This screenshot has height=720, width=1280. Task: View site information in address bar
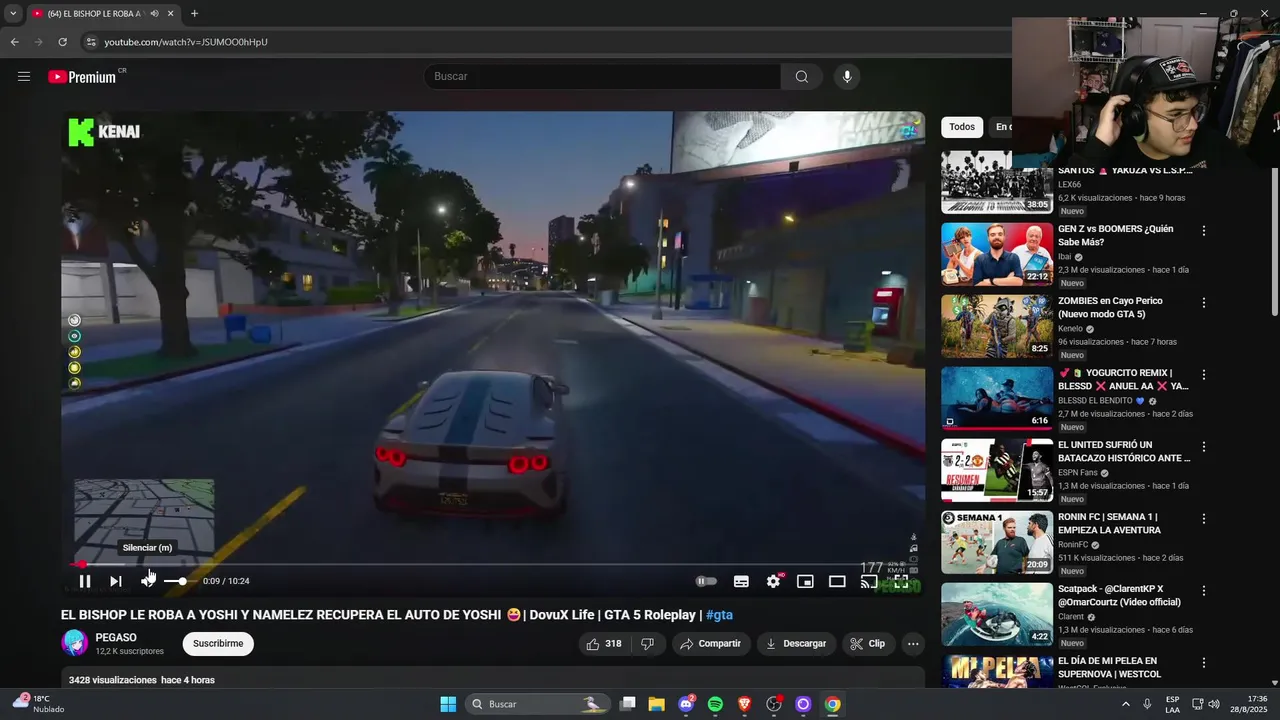[x=91, y=42]
